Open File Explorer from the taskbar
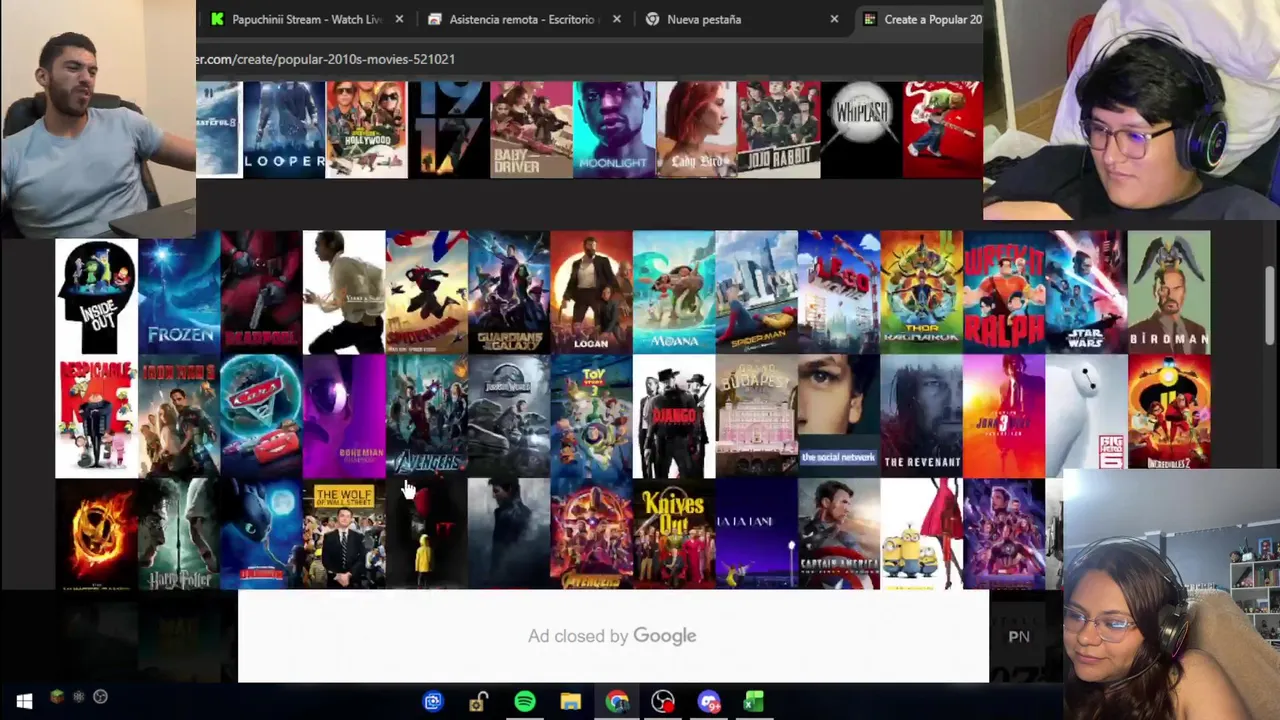Screen dimensions: 1280x720 click(571, 702)
